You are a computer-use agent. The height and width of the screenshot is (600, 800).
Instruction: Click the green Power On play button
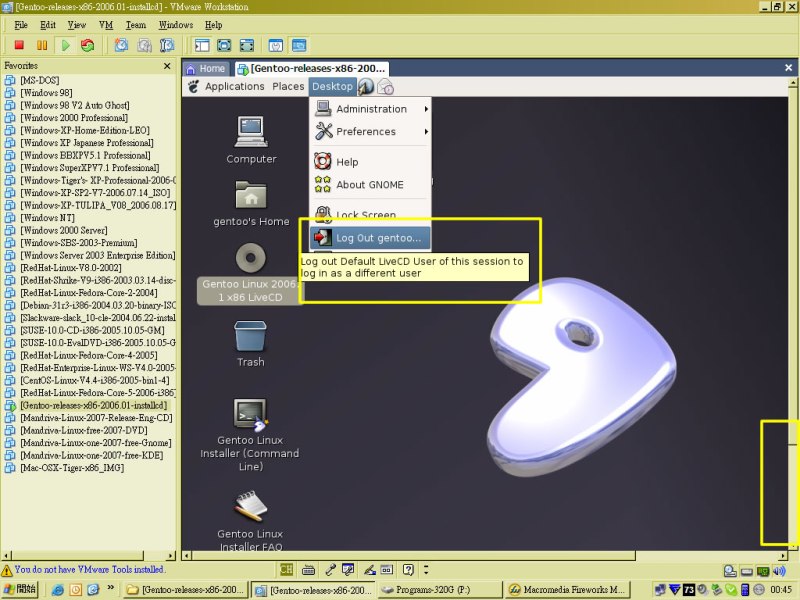(x=65, y=45)
